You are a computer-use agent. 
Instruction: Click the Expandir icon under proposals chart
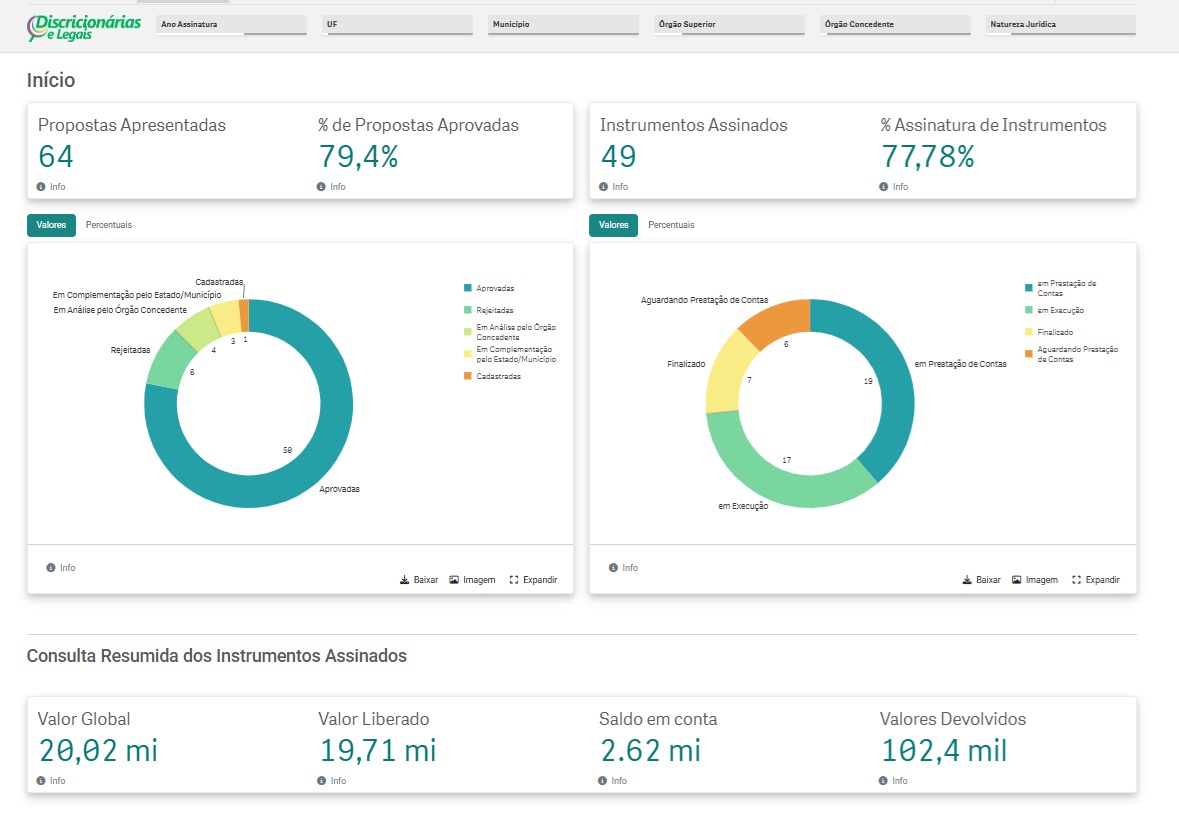(x=514, y=580)
